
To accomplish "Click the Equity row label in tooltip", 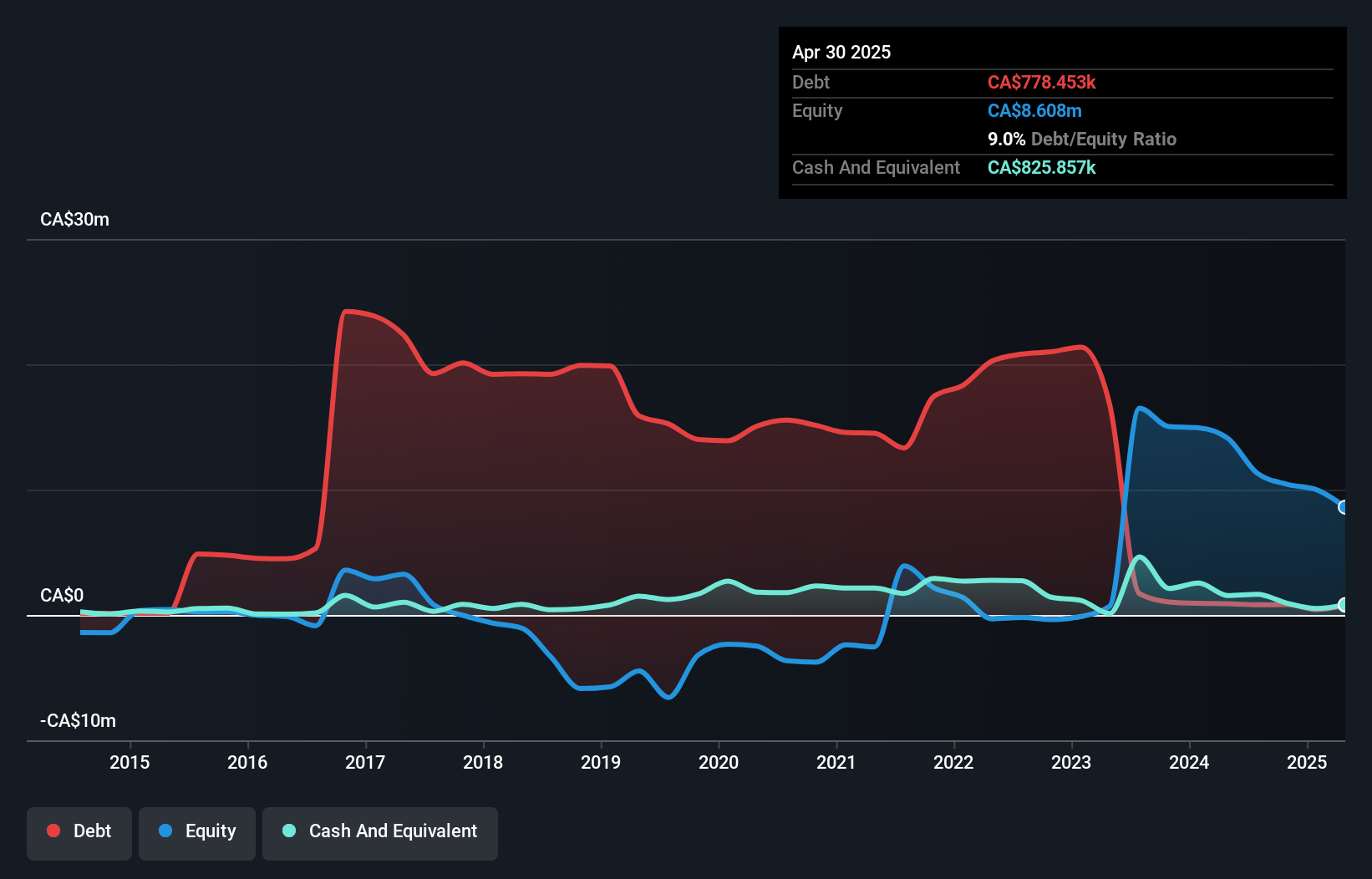I will 817,110.
